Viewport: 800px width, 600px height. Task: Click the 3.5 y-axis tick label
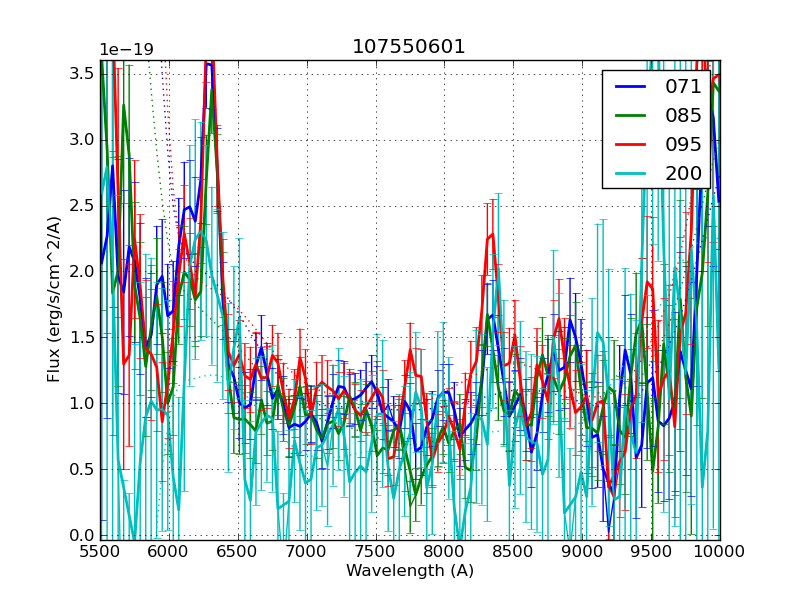[x=82, y=74]
